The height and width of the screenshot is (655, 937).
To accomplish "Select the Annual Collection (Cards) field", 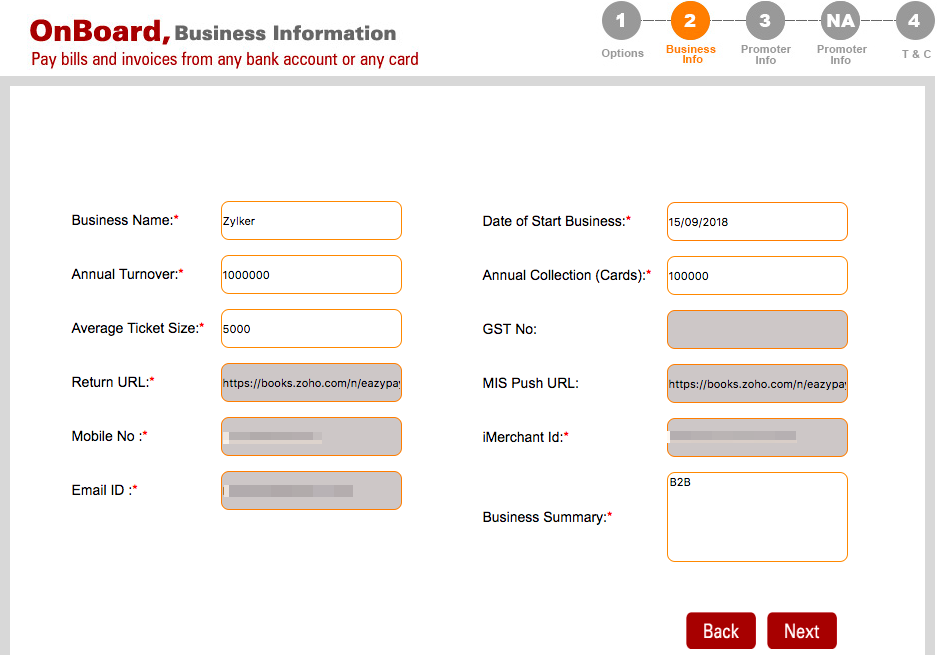I will (756, 275).
